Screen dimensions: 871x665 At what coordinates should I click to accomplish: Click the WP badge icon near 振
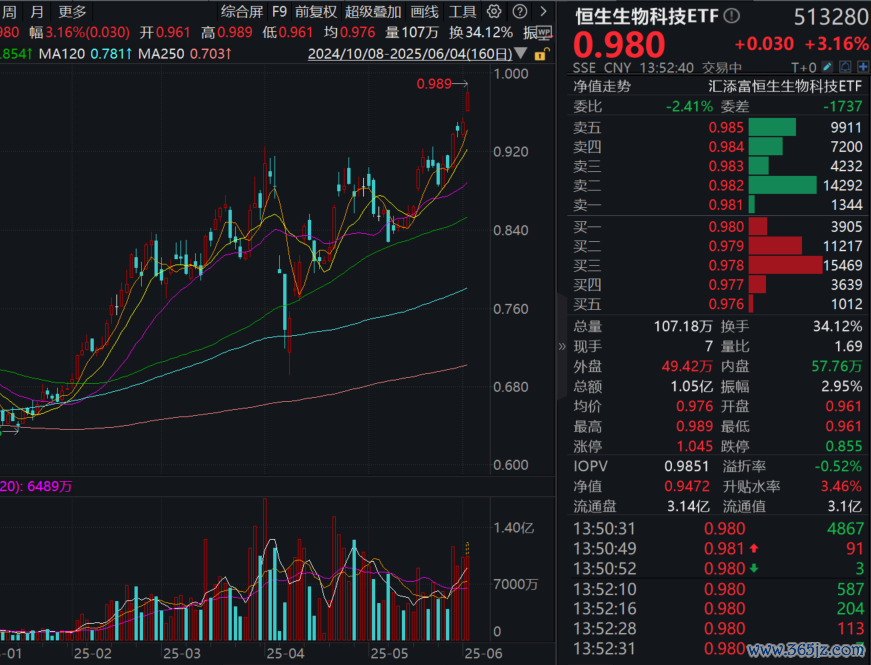click(543, 32)
